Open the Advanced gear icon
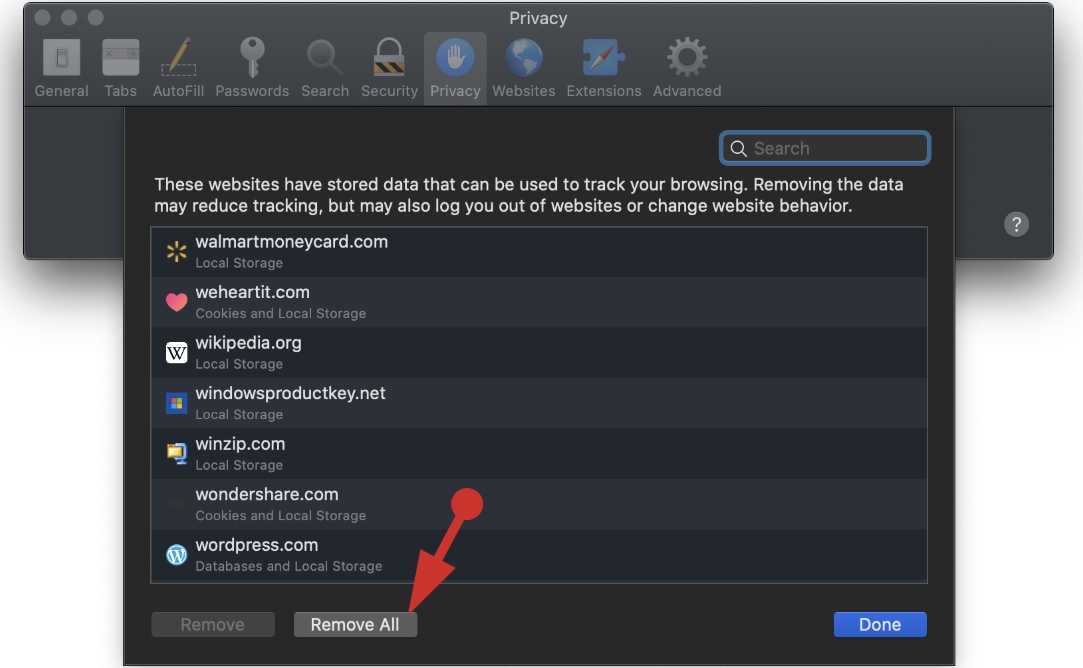Image resolution: width=1083 pixels, height=668 pixels. tap(687, 57)
